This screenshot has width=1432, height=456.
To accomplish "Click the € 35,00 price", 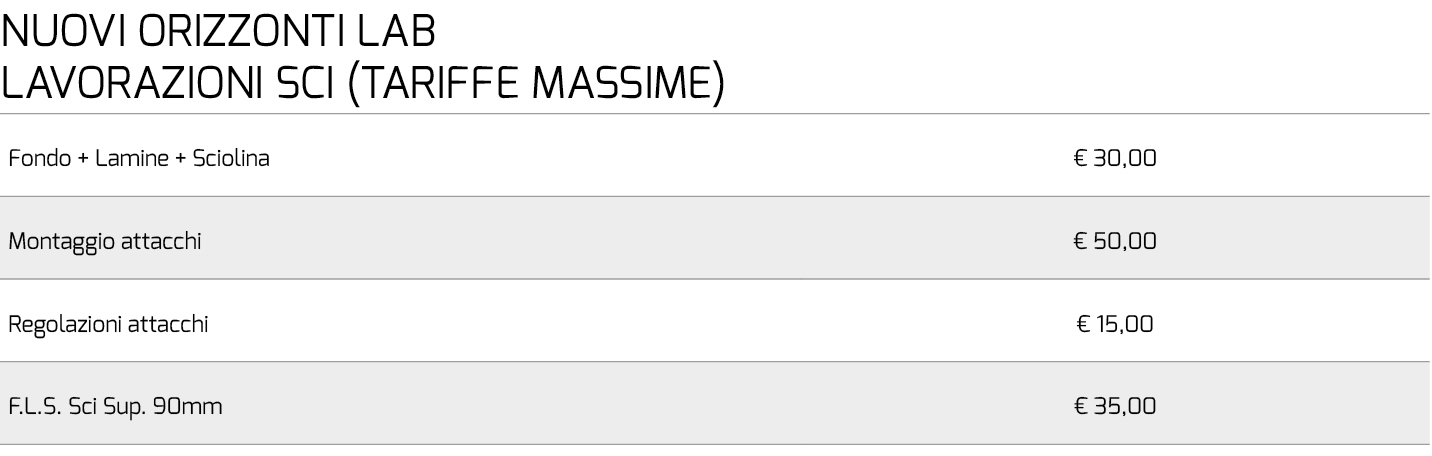I will click(x=1114, y=407).
